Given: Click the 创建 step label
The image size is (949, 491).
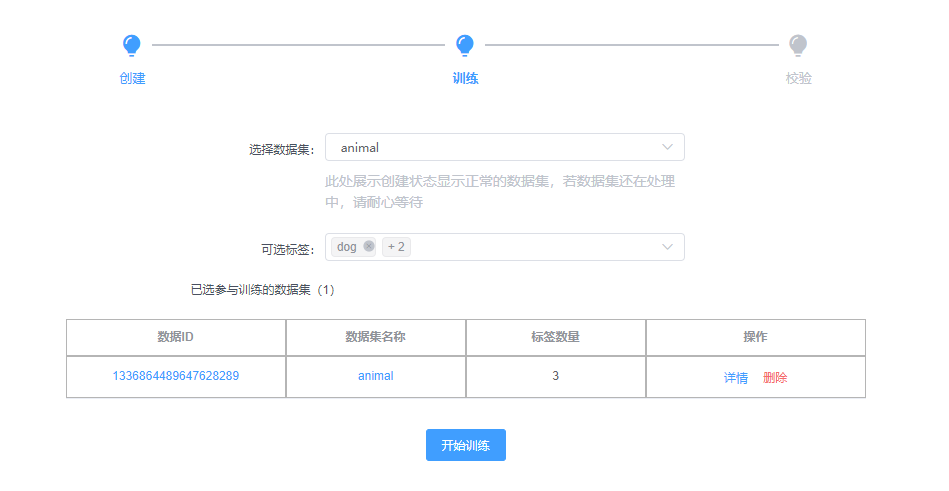Looking at the screenshot, I should 132,78.
